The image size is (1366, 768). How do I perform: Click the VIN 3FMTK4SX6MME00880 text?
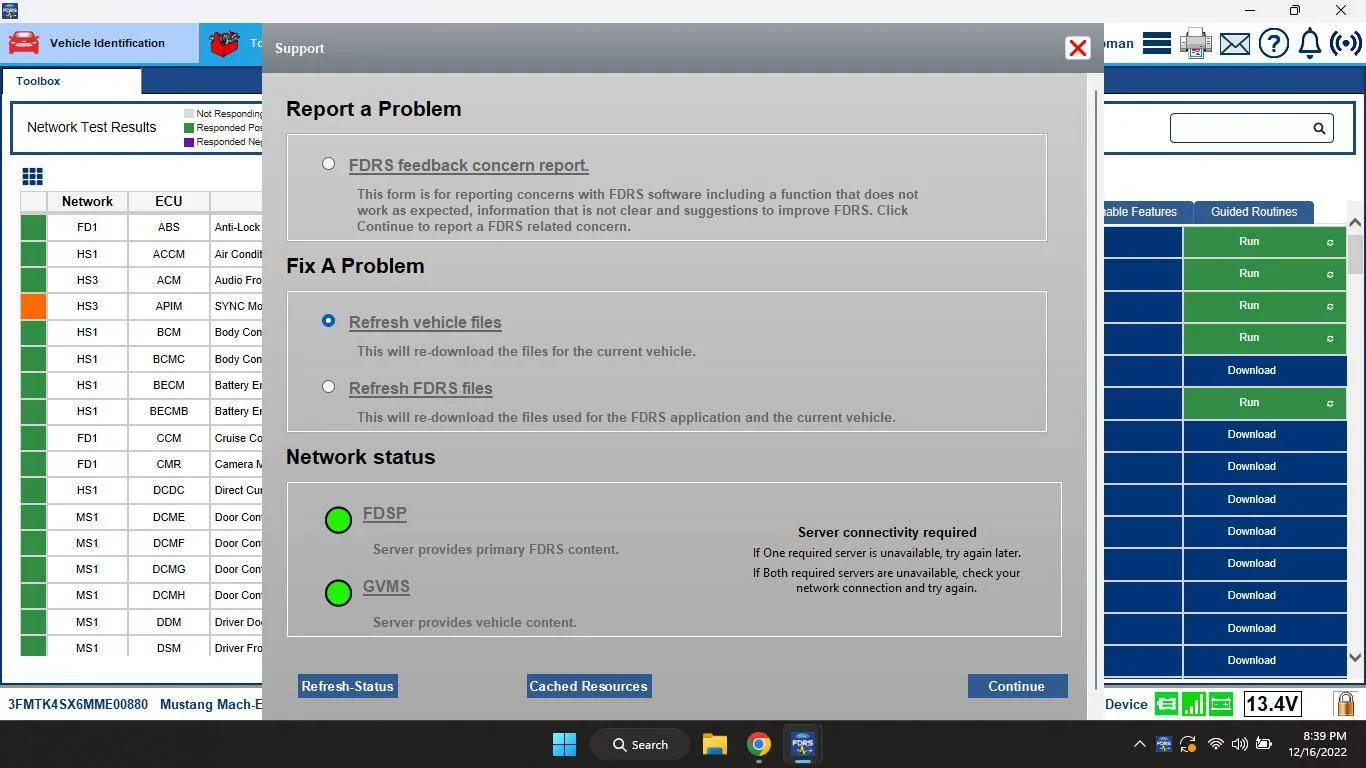(78, 704)
